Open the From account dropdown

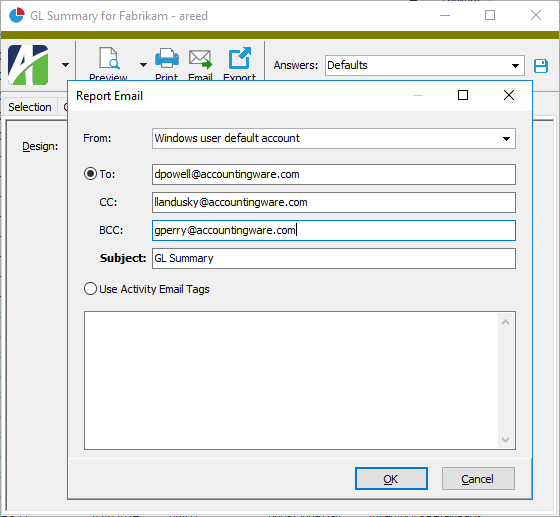pos(334,138)
